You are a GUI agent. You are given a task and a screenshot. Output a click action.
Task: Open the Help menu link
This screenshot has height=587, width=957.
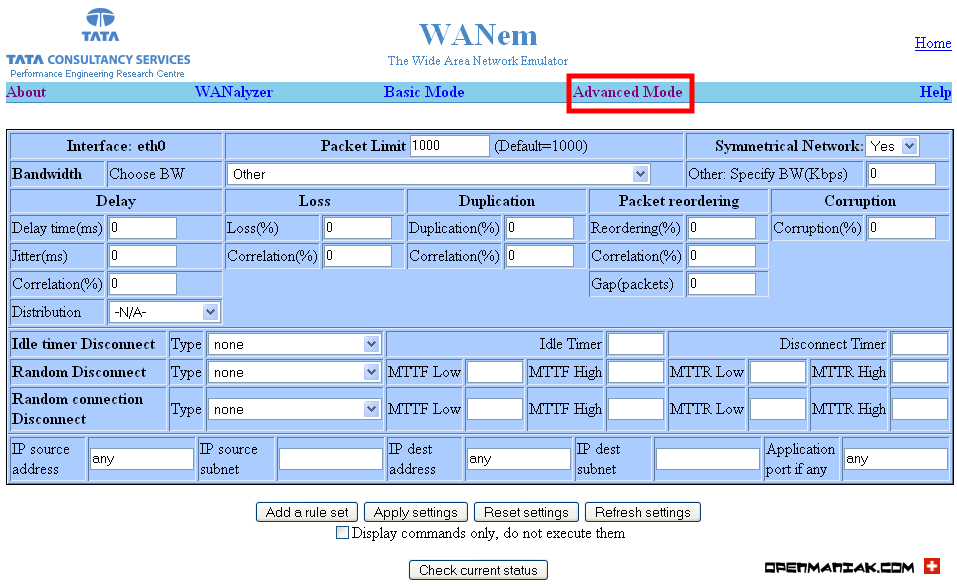pyautogui.click(x=935, y=92)
